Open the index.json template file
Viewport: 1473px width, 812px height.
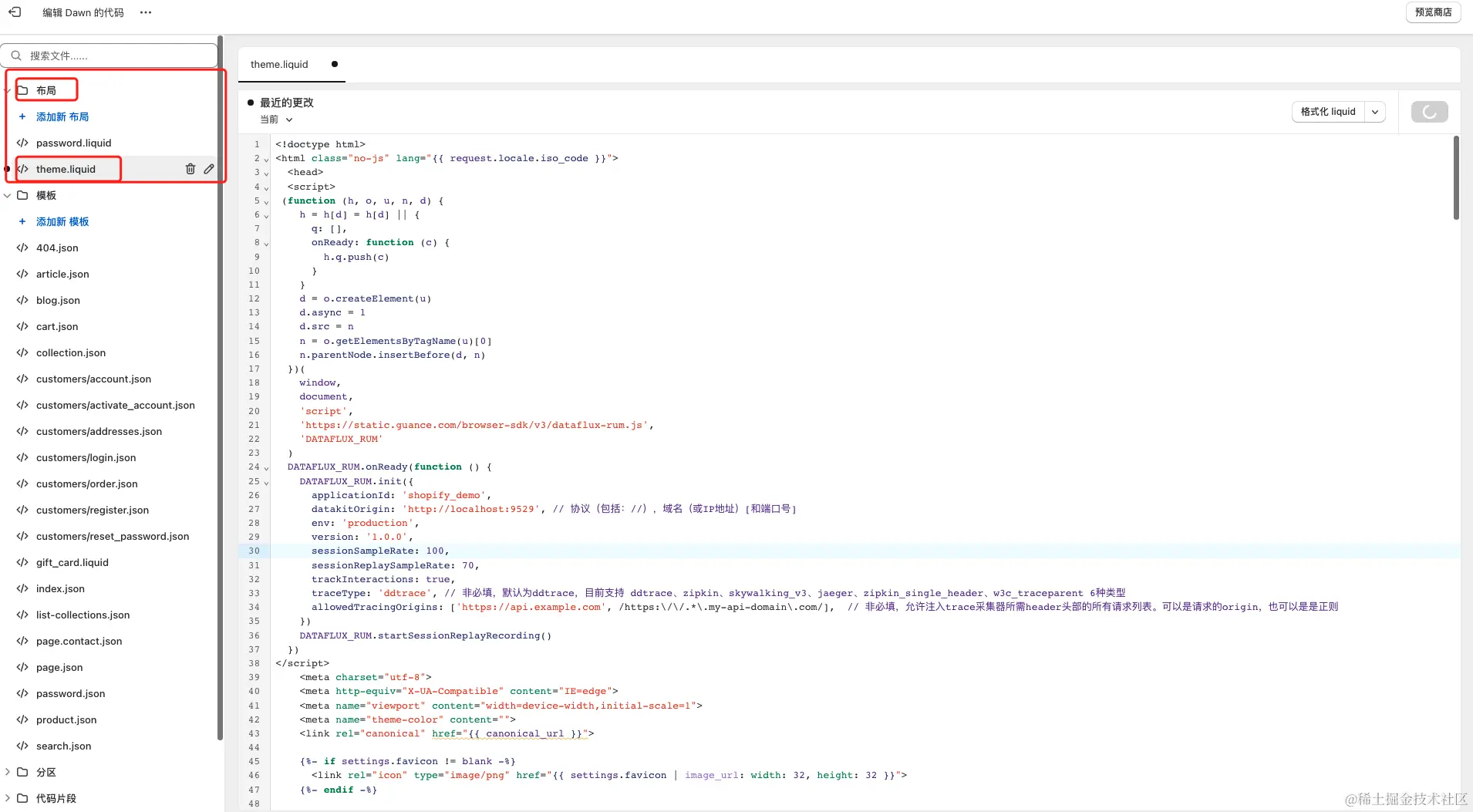60,589
